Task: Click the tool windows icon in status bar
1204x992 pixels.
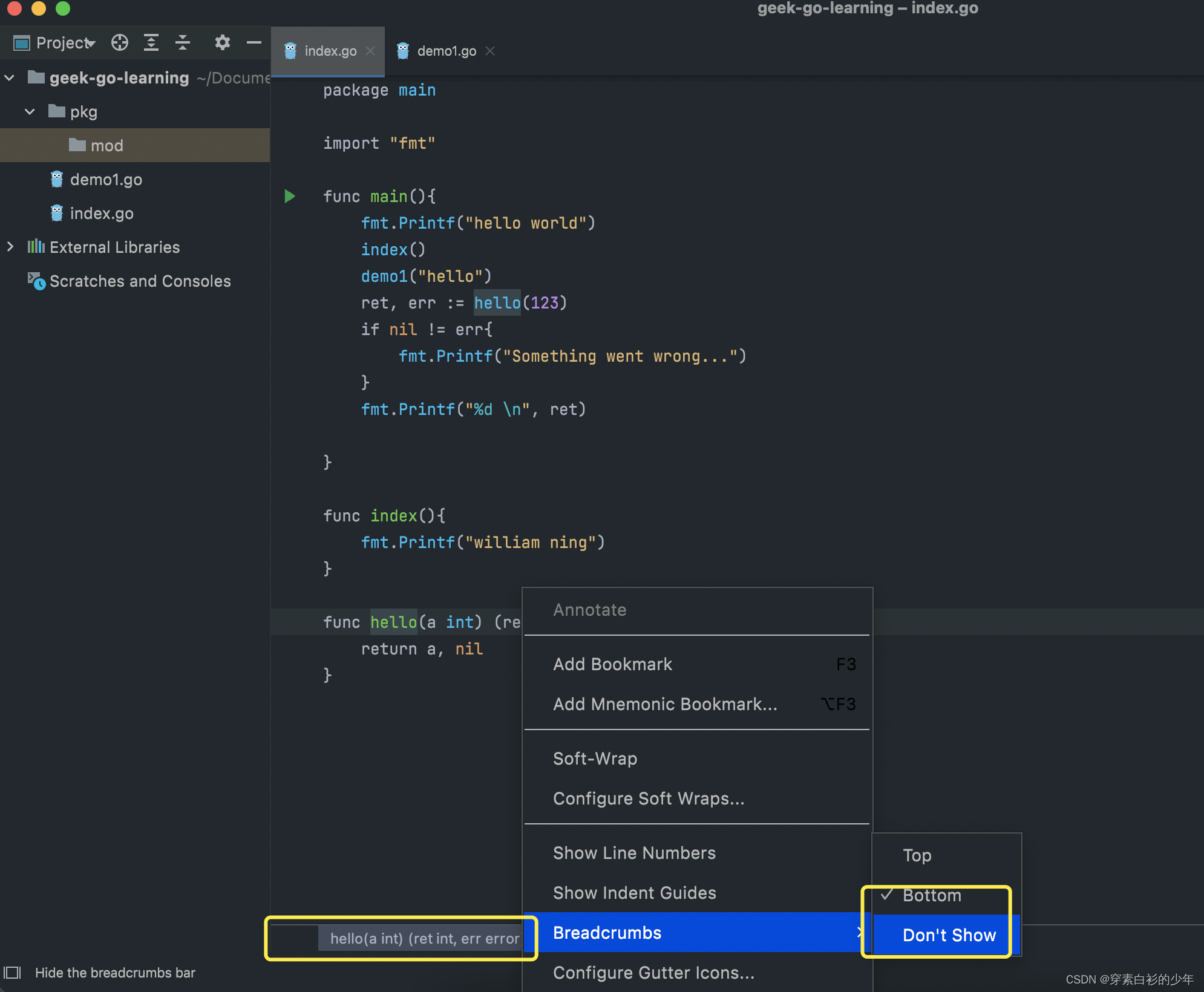Action: point(12,973)
